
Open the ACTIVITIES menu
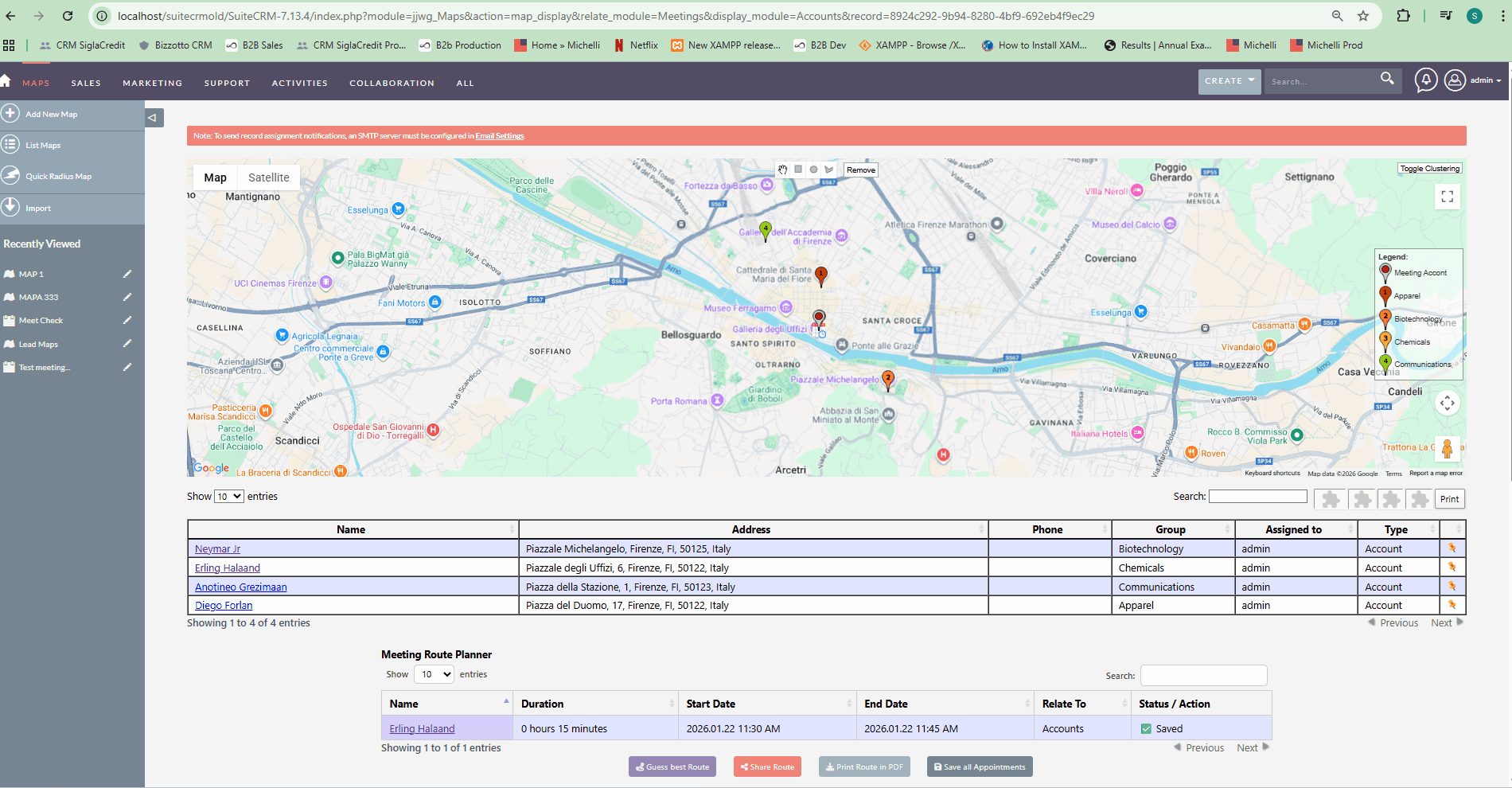tap(299, 83)
